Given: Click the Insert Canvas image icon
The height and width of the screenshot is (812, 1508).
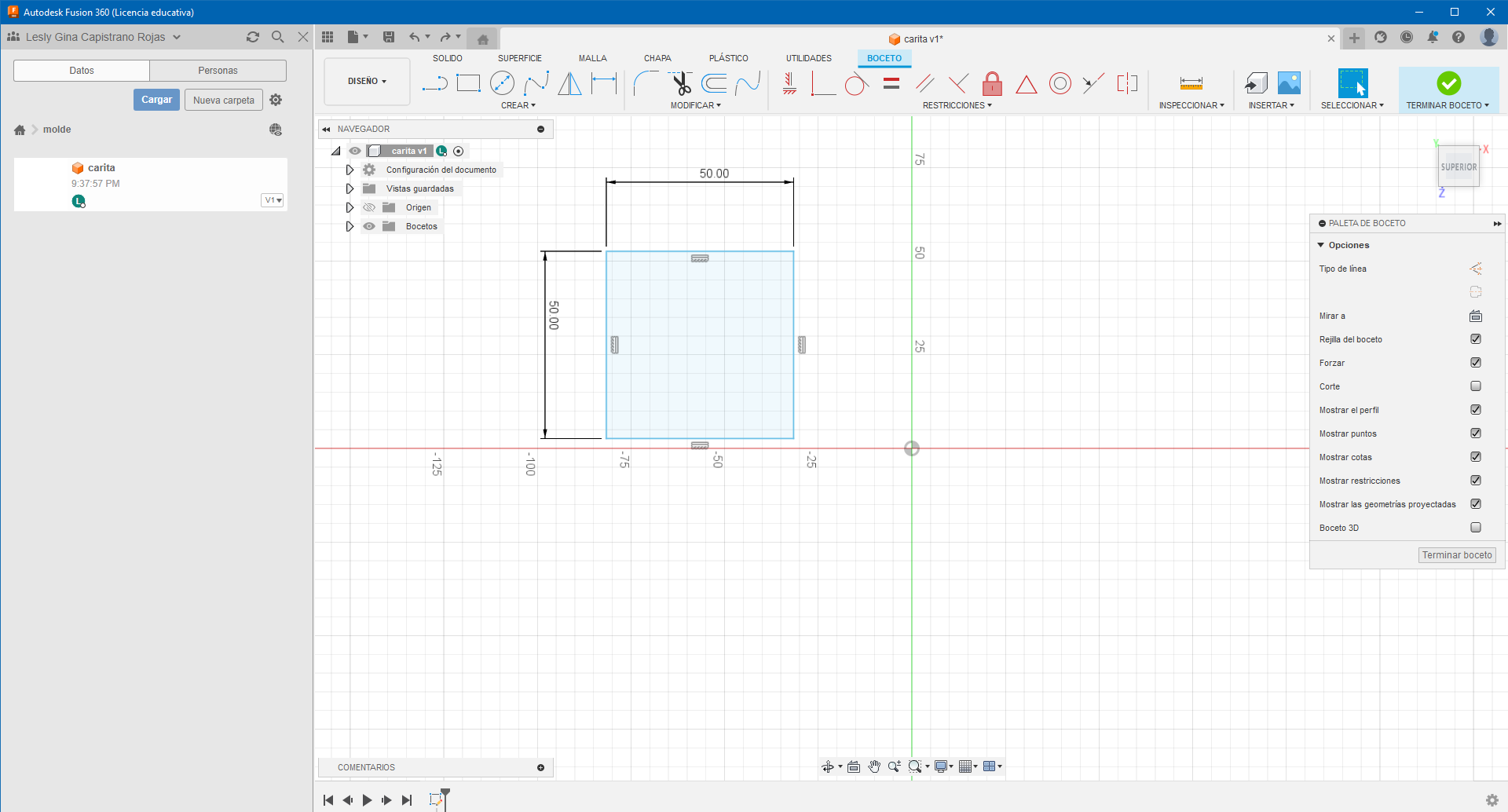Looking at the screenshot, I should [x=1289, y=83].
